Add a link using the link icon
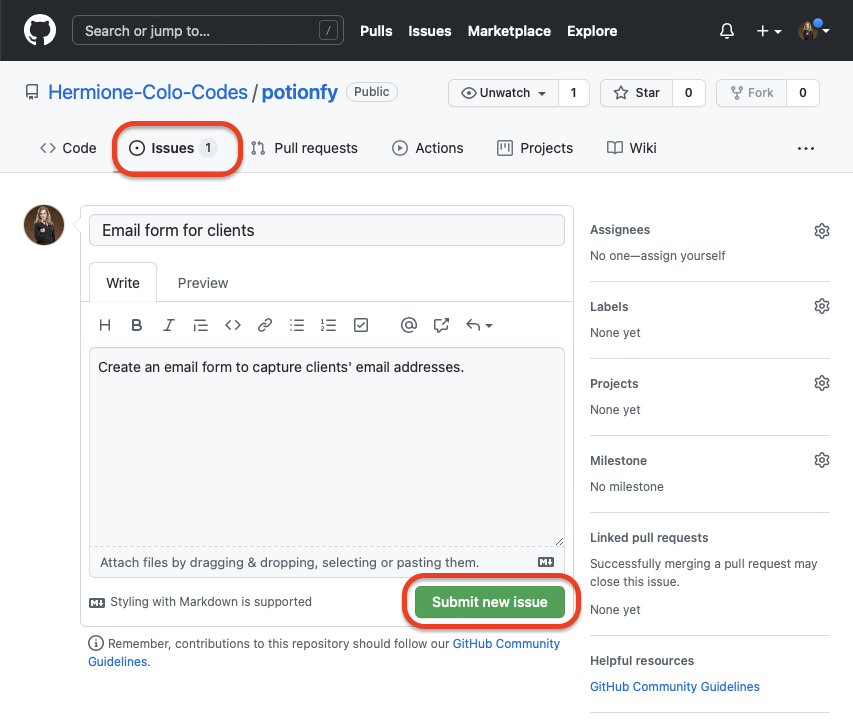853x724 pixels. click(x=265, y=325)
